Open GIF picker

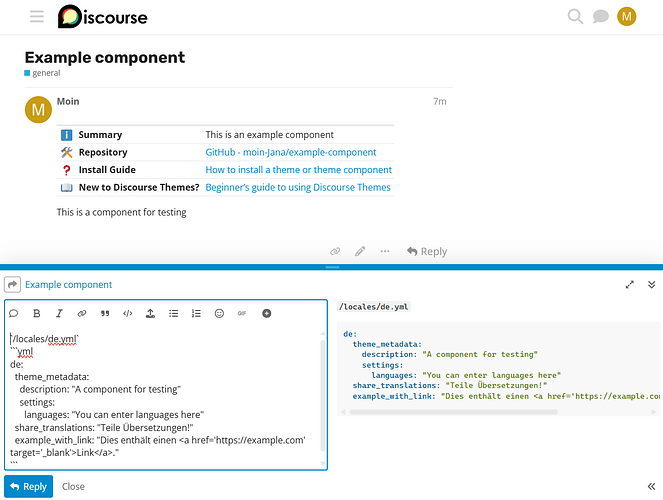(x=242, y=313)
